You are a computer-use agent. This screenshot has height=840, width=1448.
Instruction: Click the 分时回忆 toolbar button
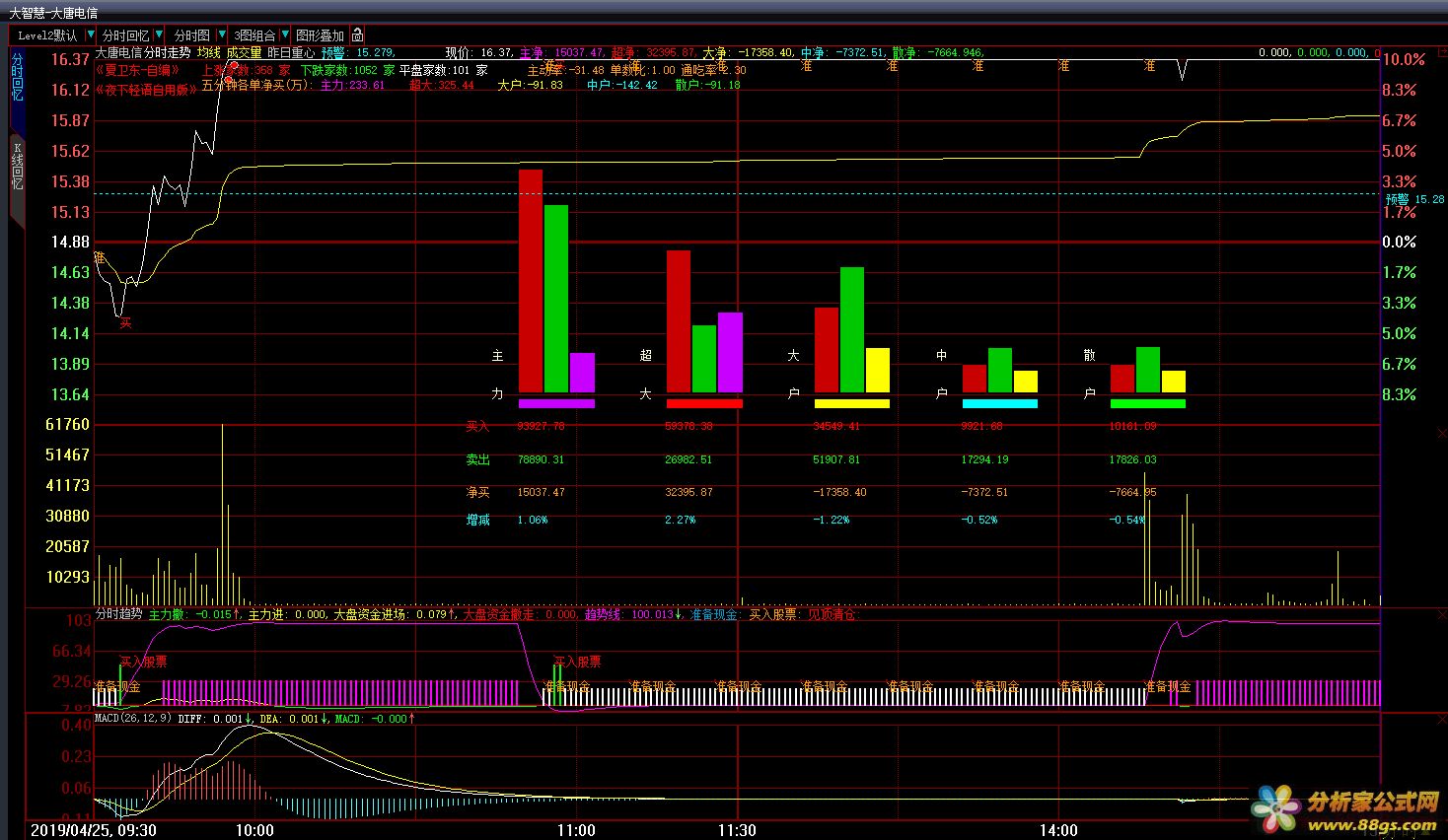(x=126, y=35)
